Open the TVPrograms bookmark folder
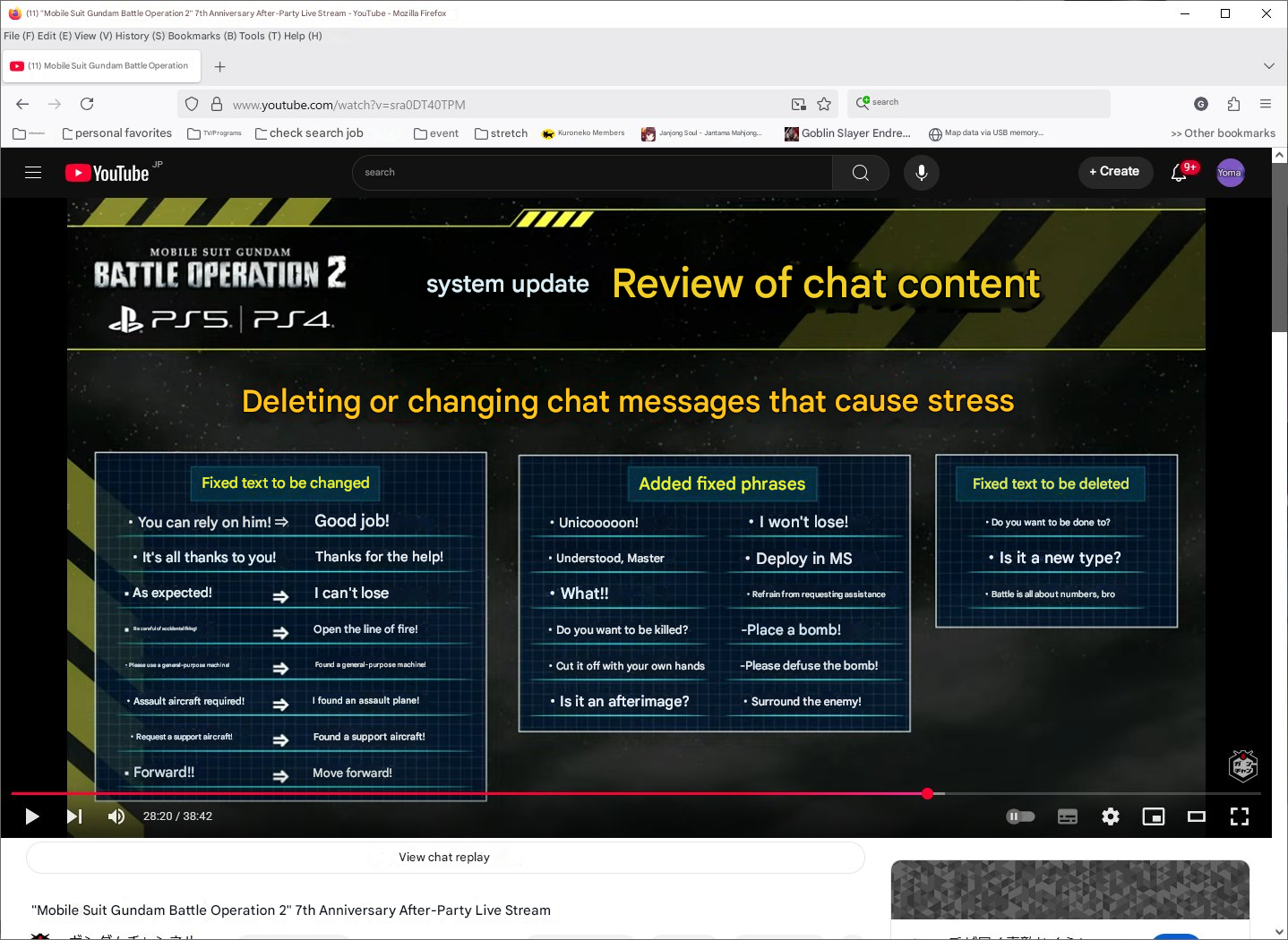1288x940 pixels. (x=214, y=133)
